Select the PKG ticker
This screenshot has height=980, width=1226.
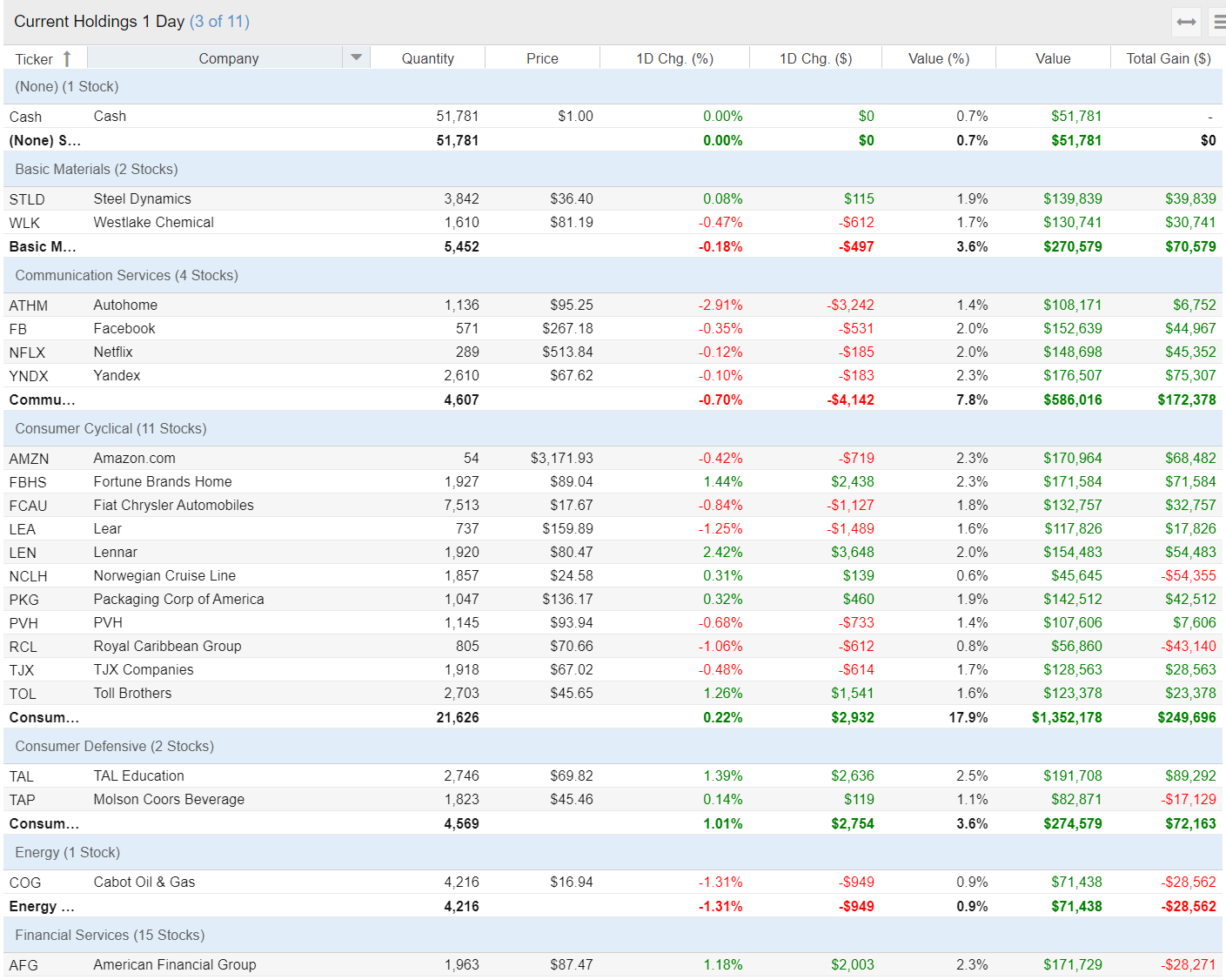click(24, 600)
